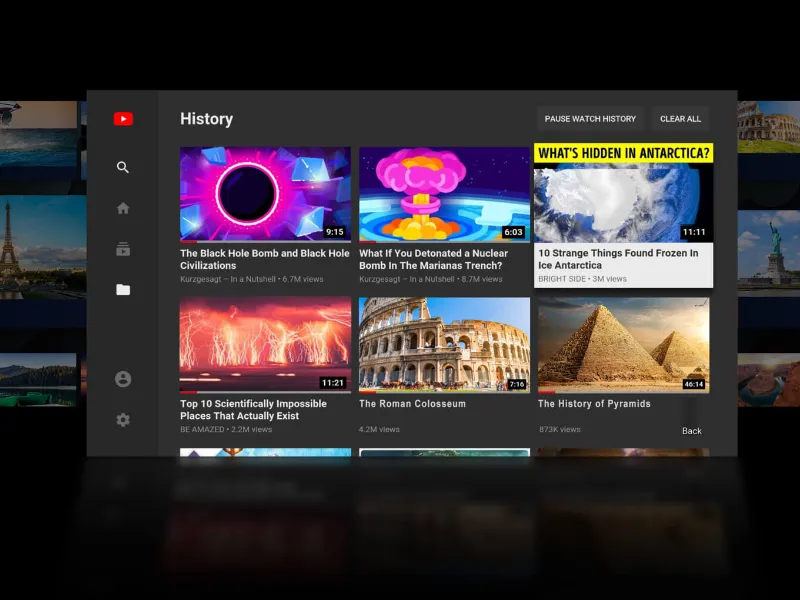This screenshot has width=800, height=600.
Task: Play the Nuclear Bomb Marianas Trench video
Action: (x=443, y=192)
